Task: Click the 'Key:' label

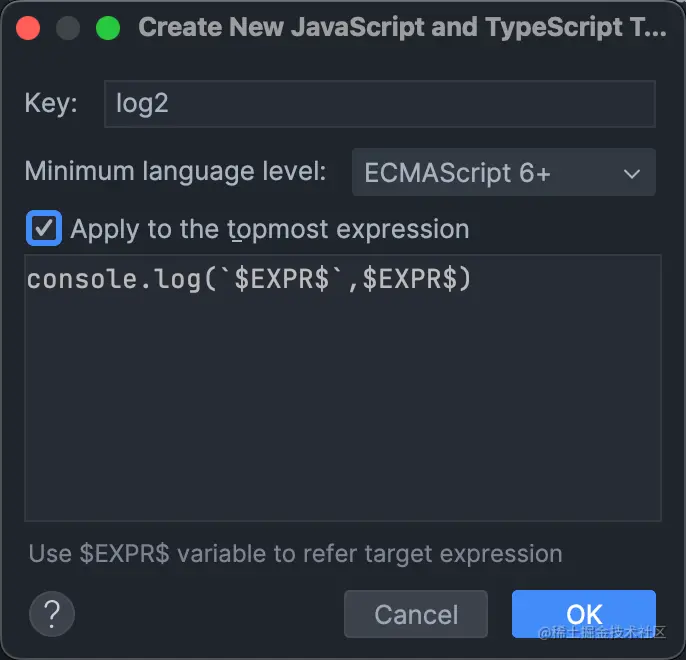Action: 51,105
